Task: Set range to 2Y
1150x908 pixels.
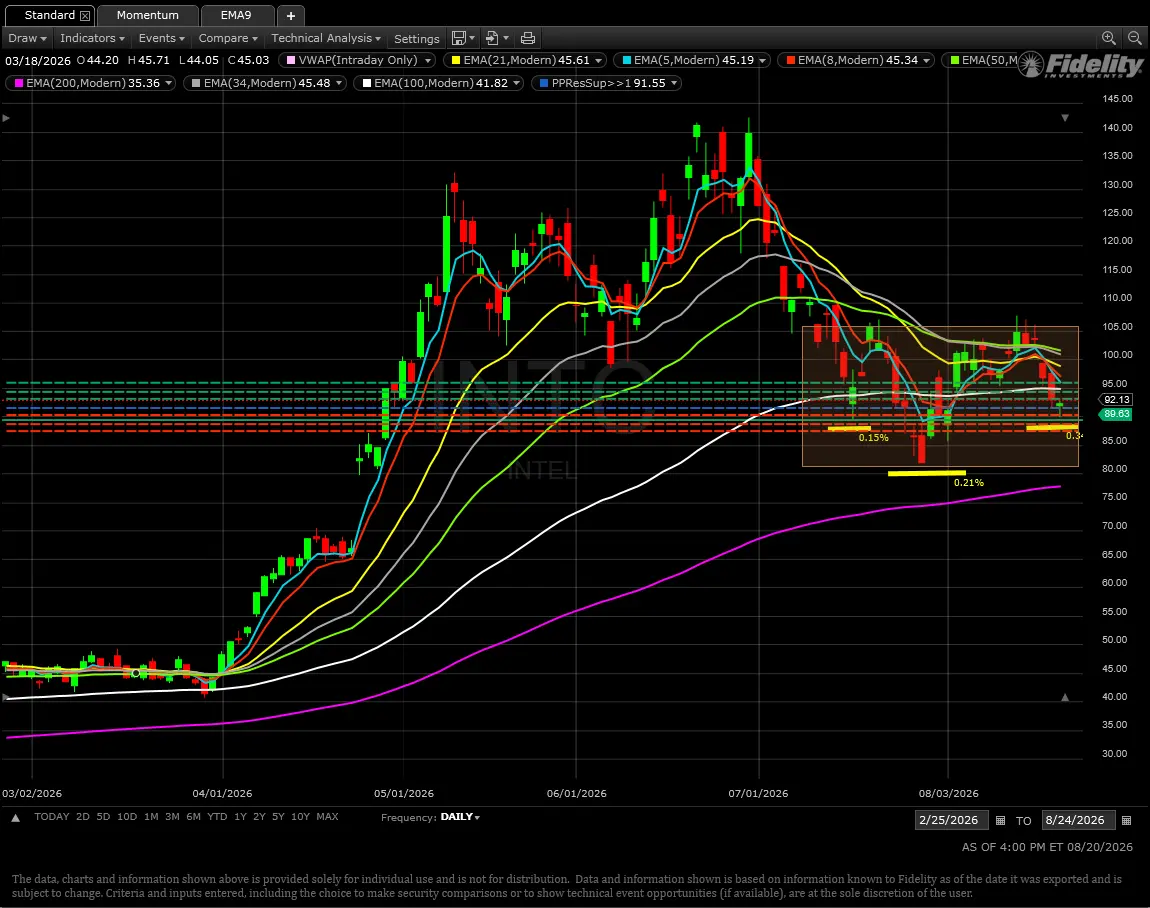Action: (x=259, y=816)
